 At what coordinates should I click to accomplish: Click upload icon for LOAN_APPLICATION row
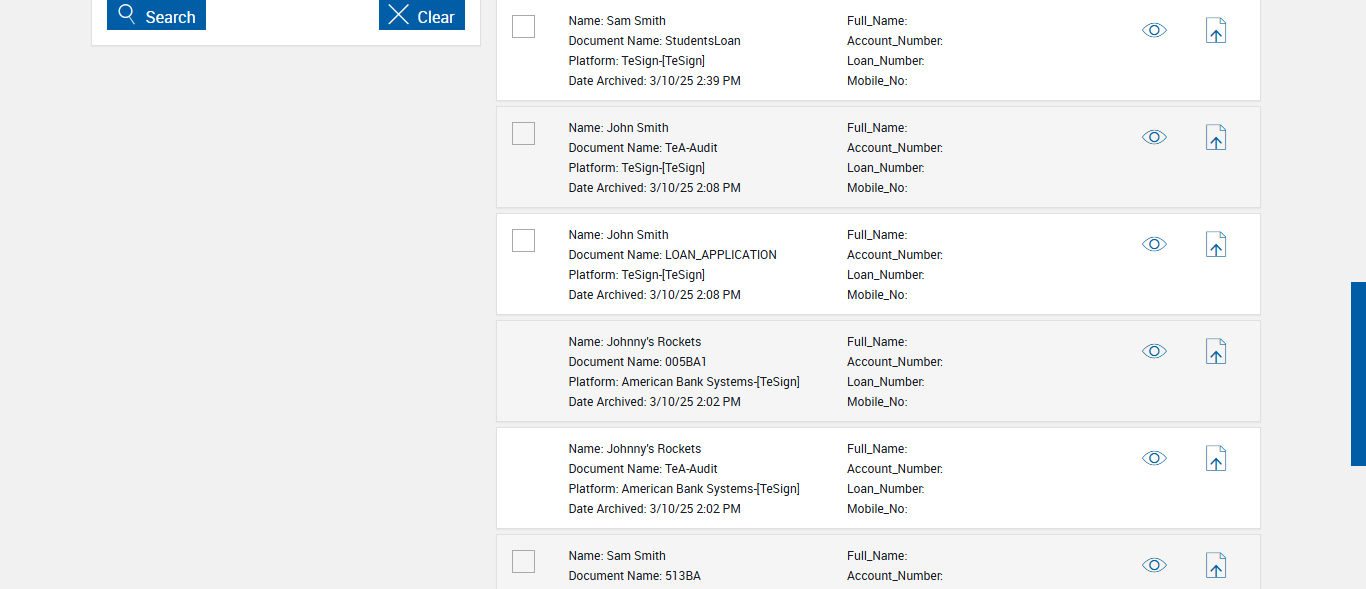click(1215, 245)
